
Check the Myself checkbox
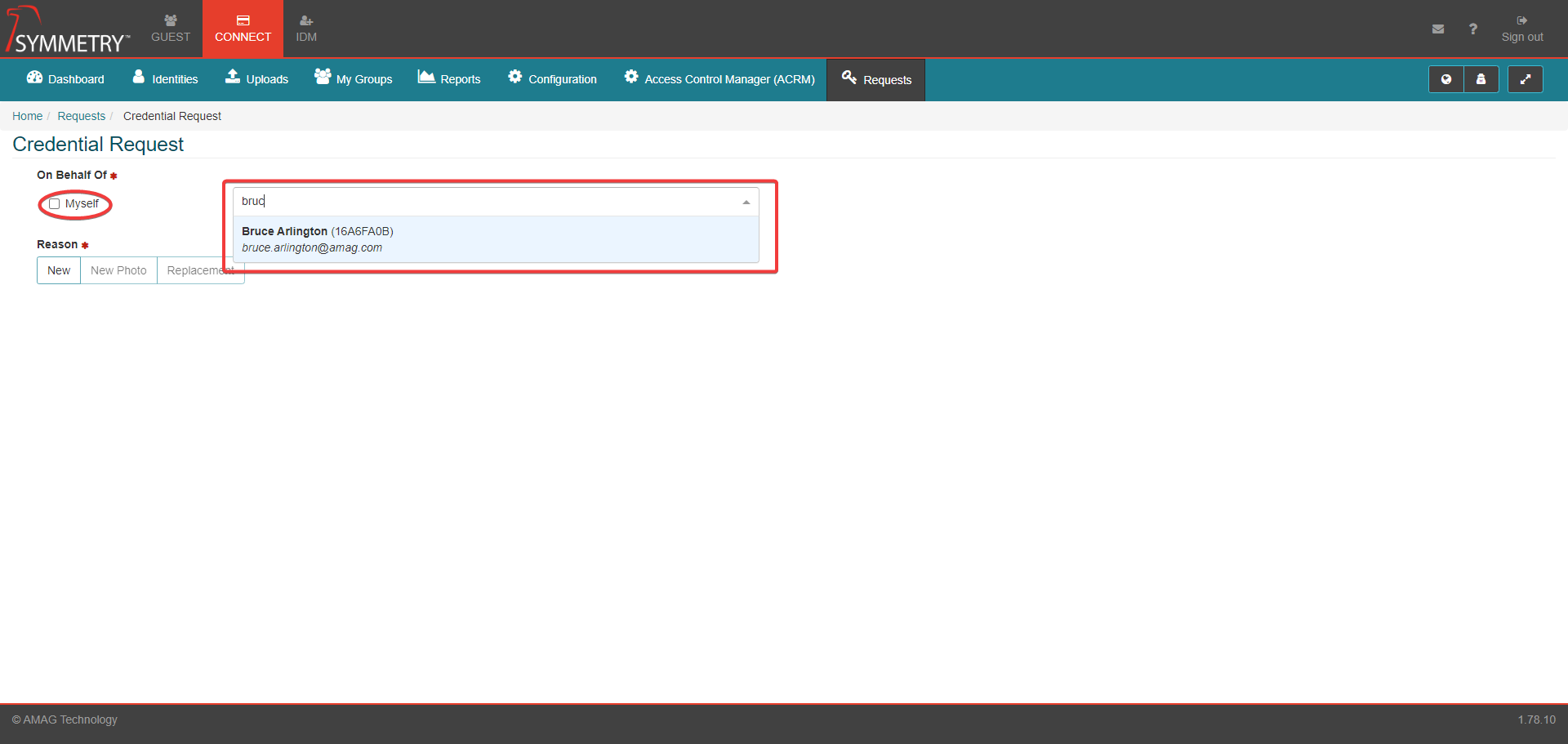click(55, 204)
